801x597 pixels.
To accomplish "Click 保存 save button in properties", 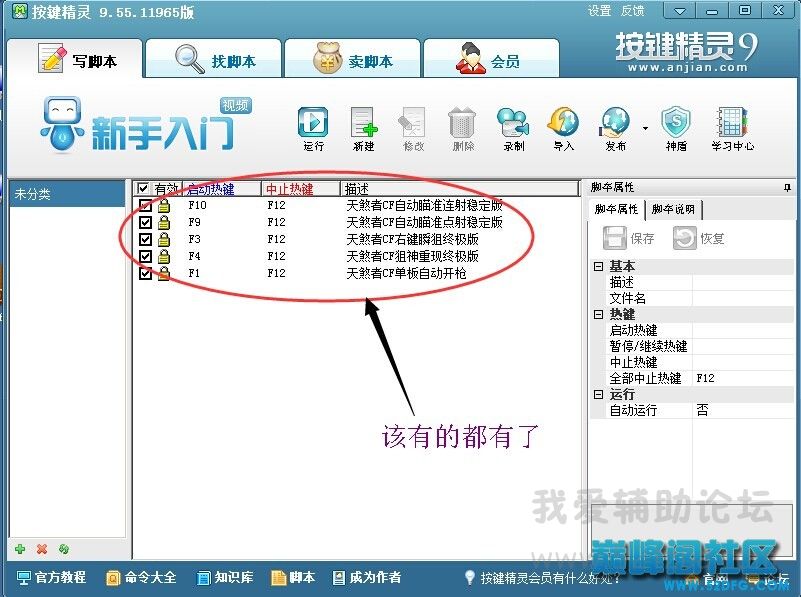I will 629,238.
